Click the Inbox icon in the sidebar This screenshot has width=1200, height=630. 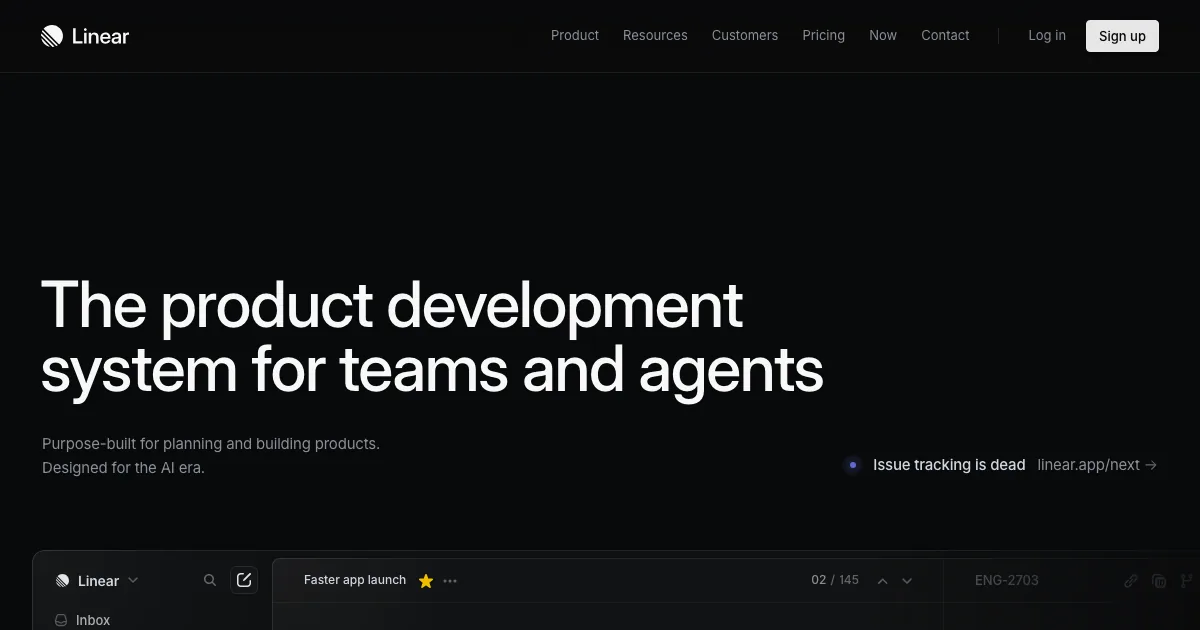(x=62, y=620)
